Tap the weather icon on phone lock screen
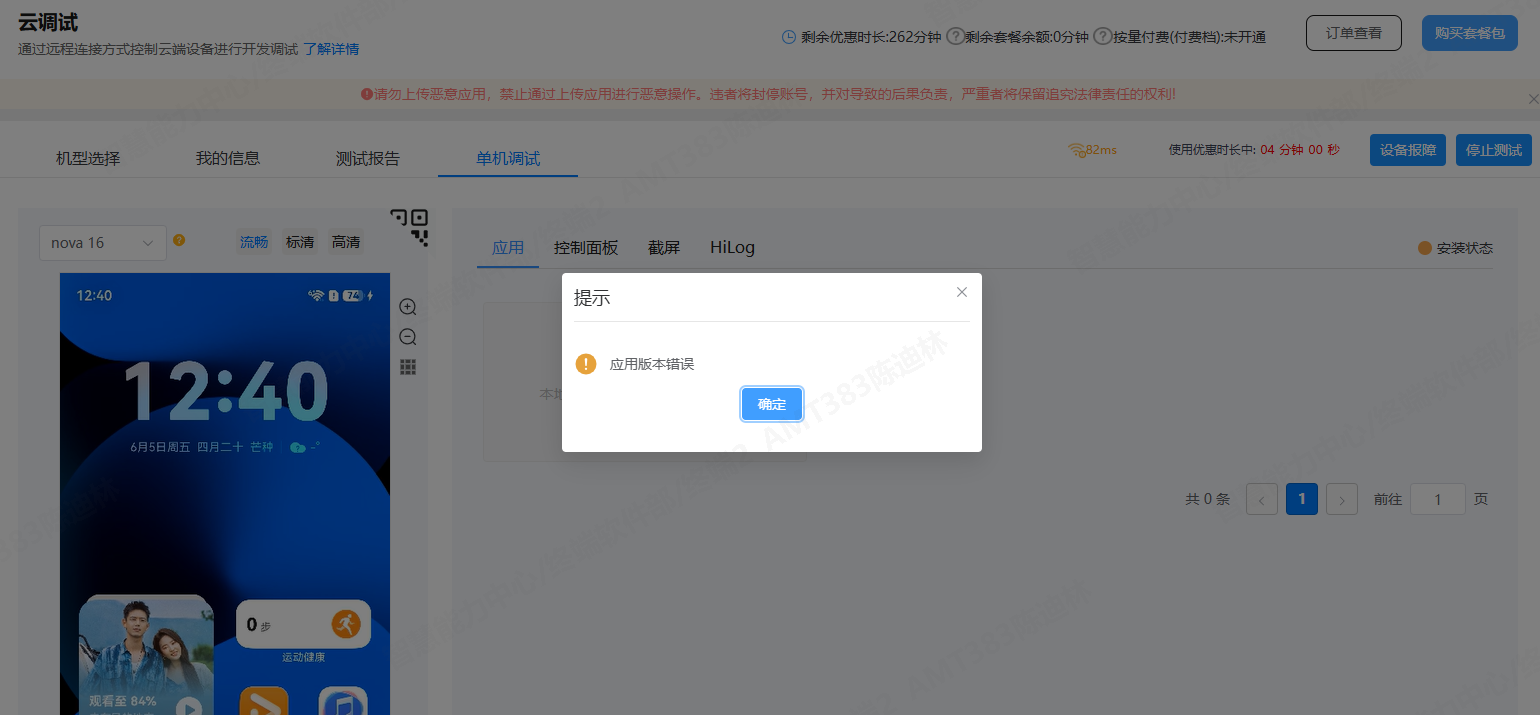The width and height of the screenshot is (1540, 715). pos(297,447)
